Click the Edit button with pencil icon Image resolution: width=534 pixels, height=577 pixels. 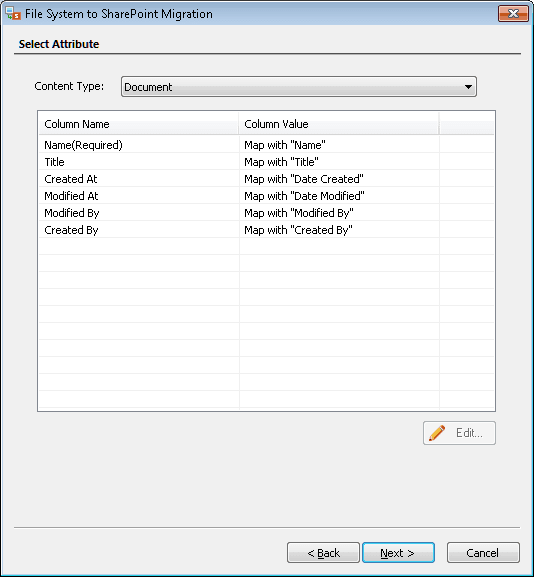coord(459,433)
